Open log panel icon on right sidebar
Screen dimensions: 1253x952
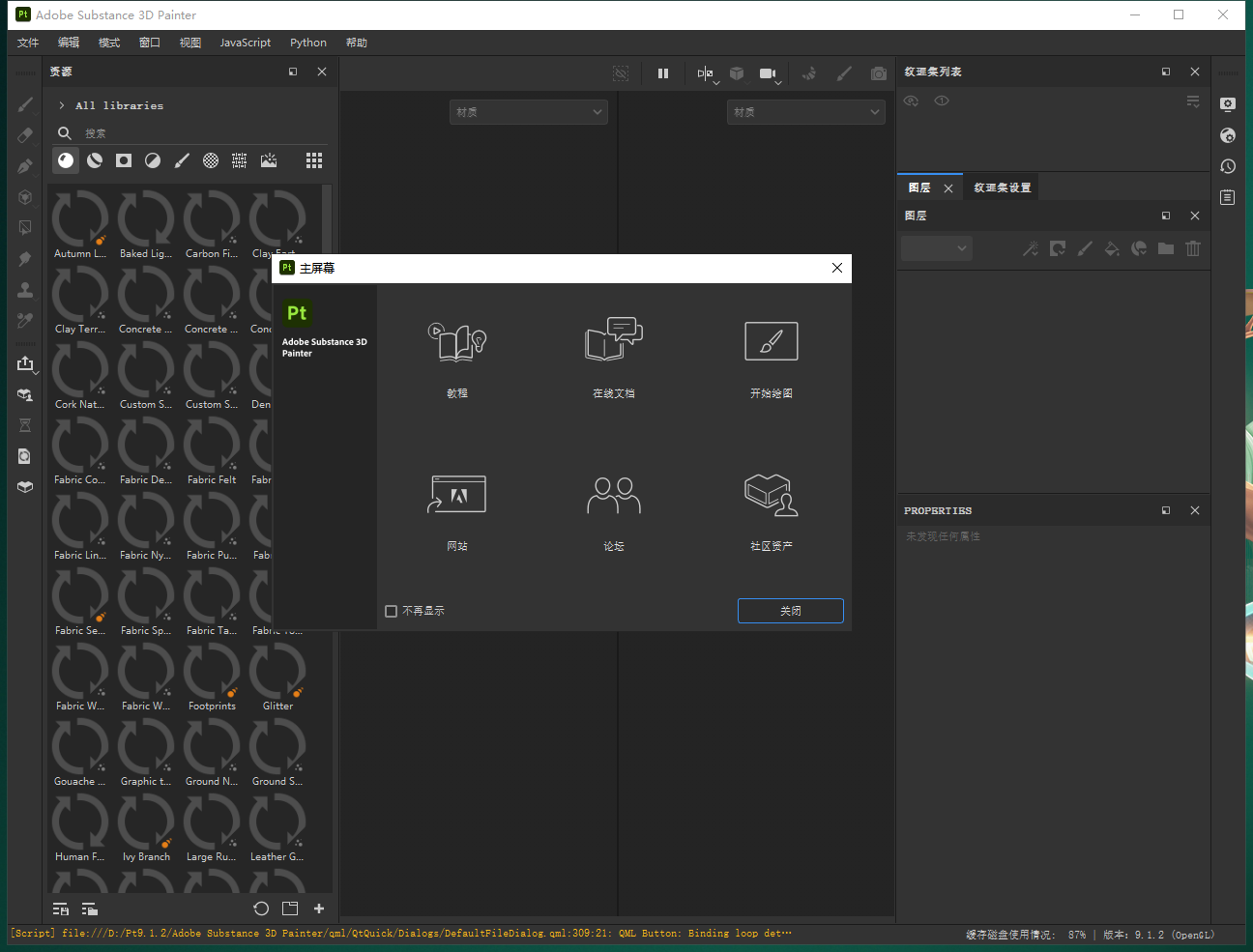[1228, 197]
